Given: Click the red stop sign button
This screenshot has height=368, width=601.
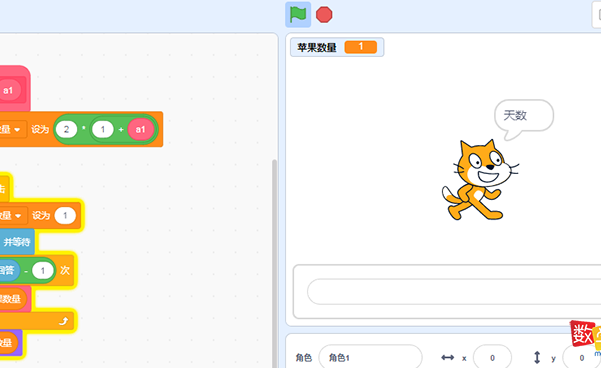Looking at the screenshot, I should [324, 15].
